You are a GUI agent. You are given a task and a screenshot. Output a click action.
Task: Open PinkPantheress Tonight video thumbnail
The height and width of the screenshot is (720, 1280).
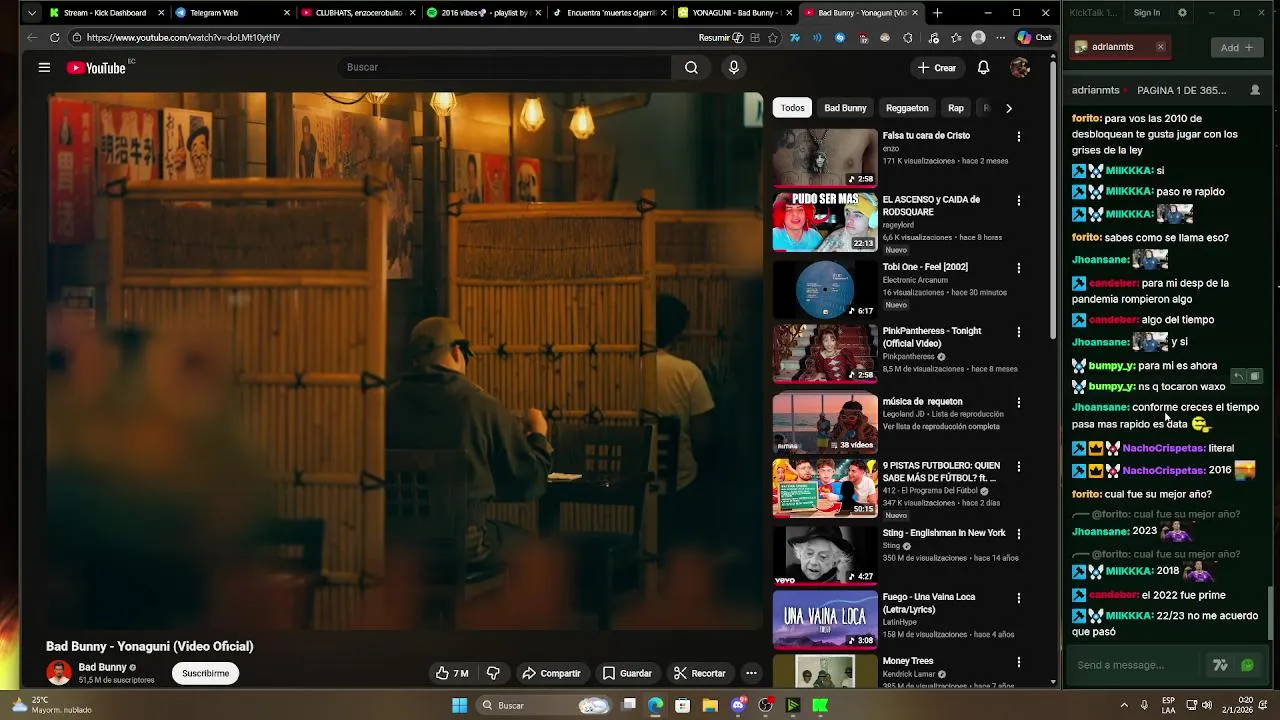point(825,353)
